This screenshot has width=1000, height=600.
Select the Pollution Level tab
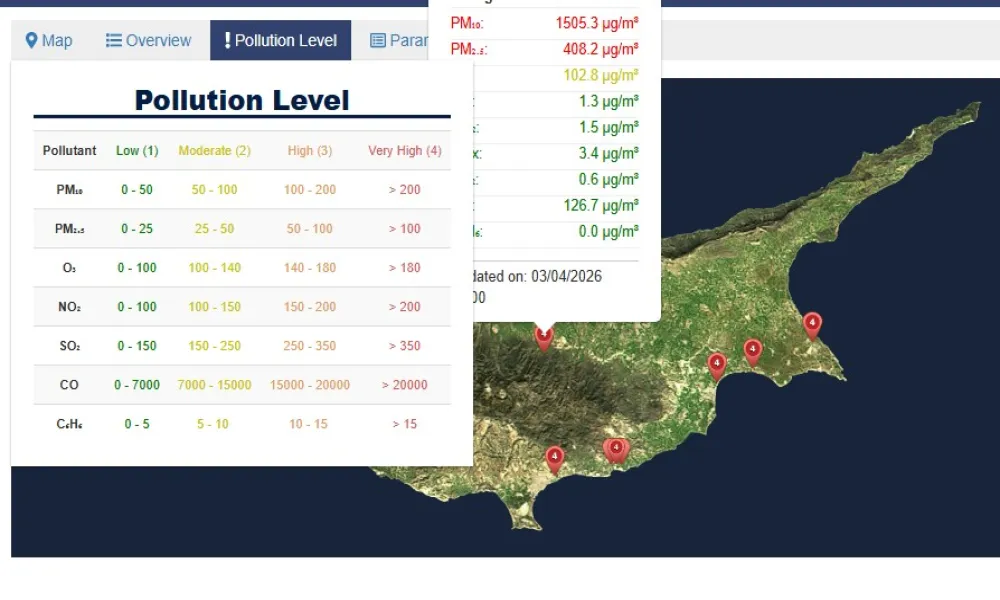pyautogui.click(x=281, y=40)
